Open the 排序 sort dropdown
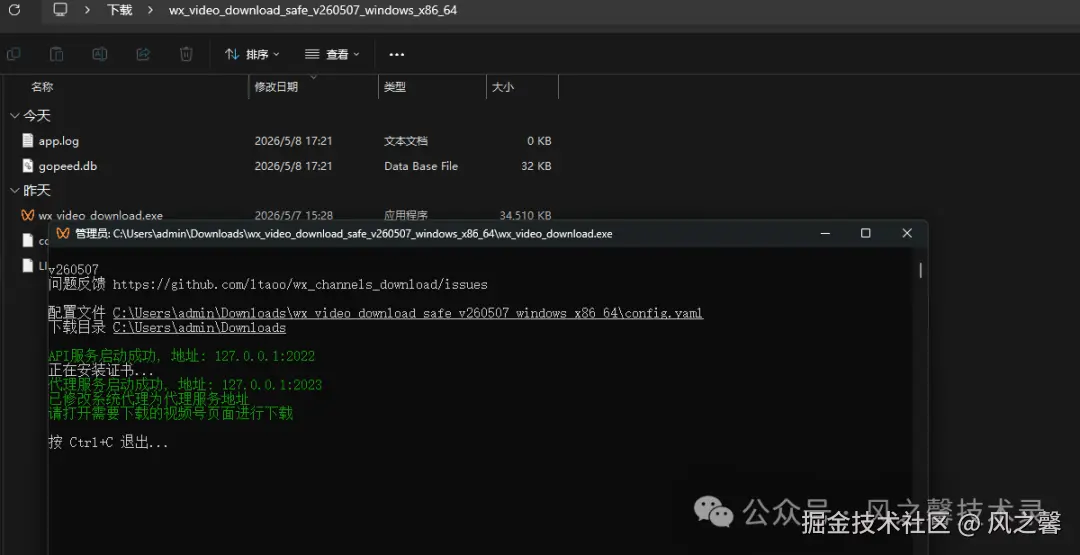 (252, 54)
